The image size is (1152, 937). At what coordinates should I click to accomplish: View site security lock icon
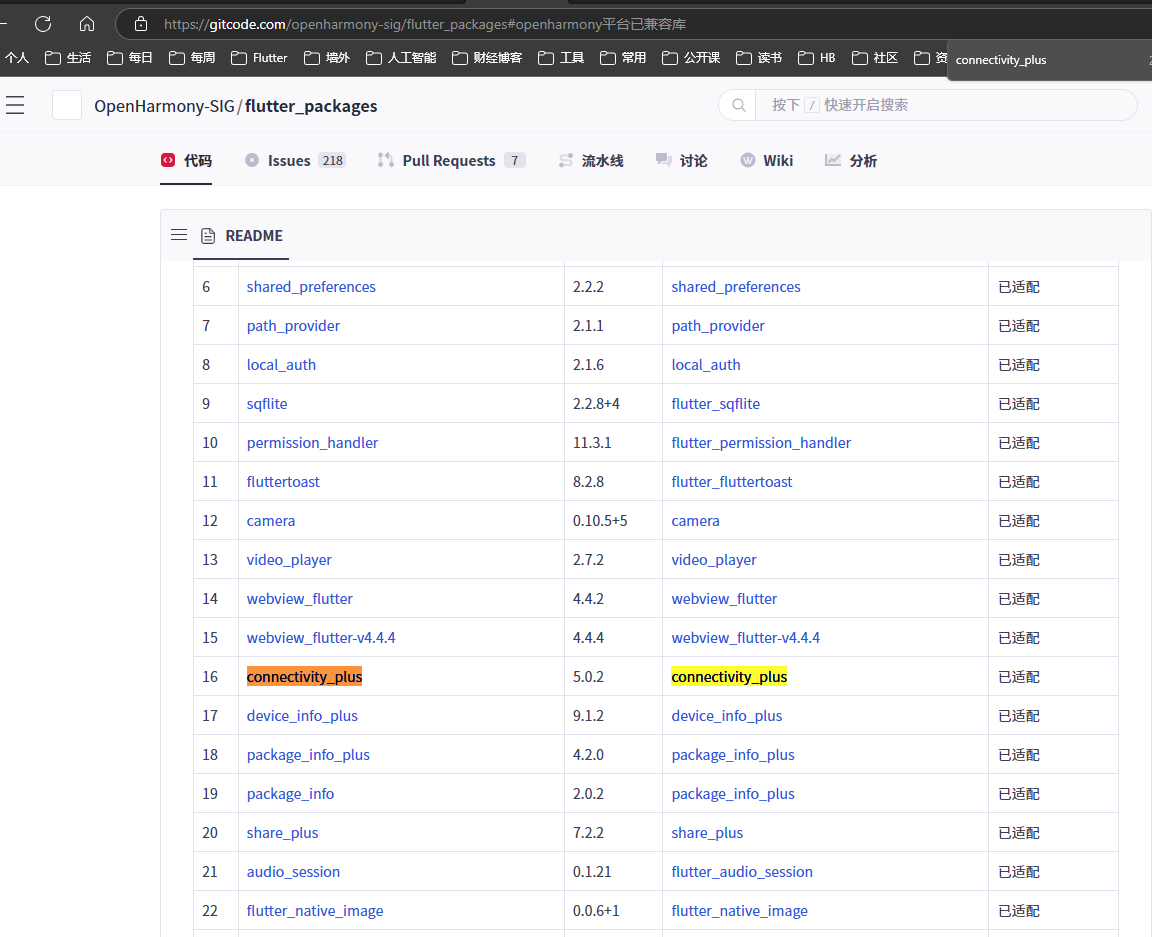[x=141, y=24]
